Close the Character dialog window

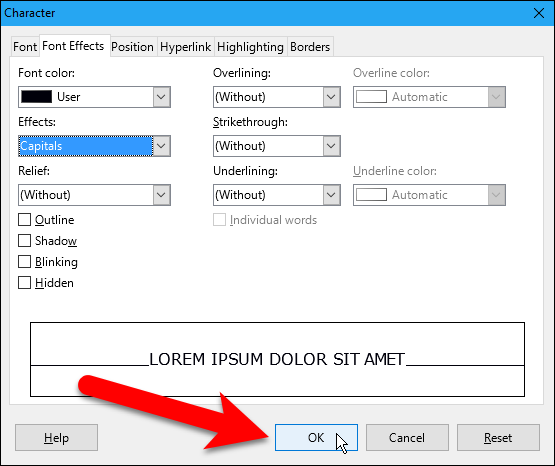coord(539,13)
